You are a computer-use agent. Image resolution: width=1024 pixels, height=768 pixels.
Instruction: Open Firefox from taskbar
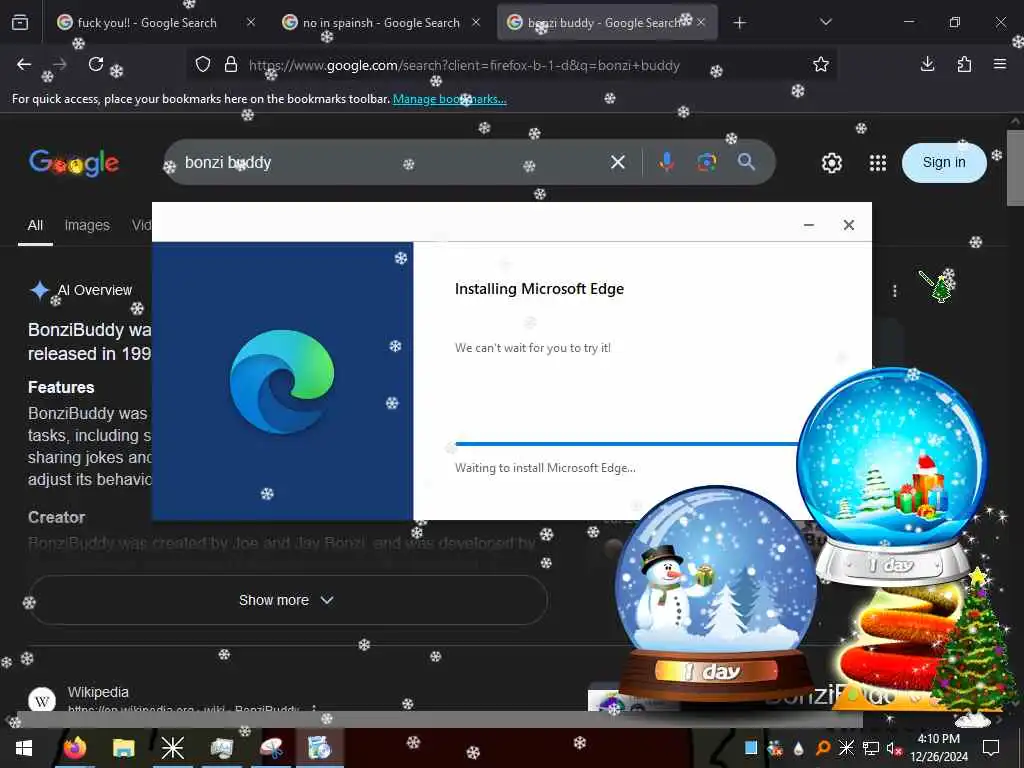pyautogui.click(x=74, y=748)
